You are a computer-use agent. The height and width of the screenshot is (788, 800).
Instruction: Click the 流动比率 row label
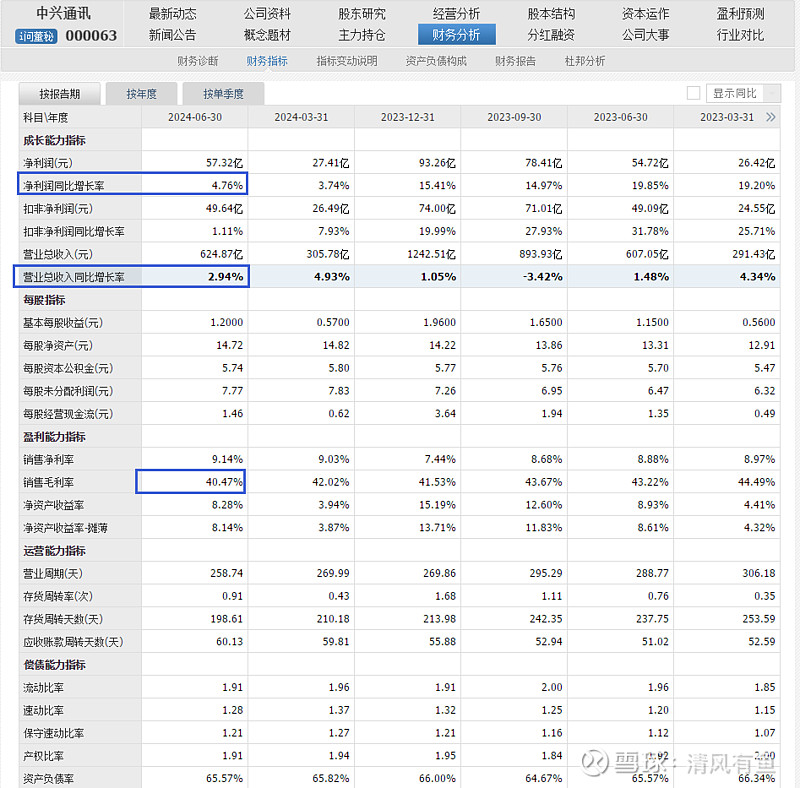pos(43,687)
